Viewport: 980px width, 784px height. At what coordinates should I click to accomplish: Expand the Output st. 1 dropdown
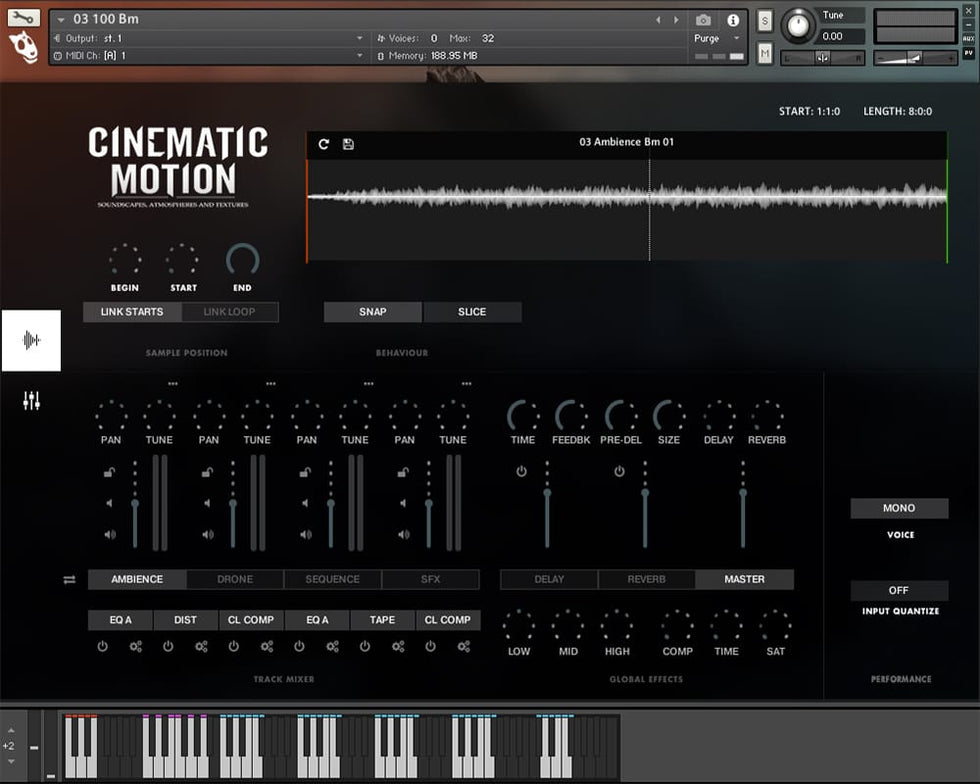click(x=360, y=38)
